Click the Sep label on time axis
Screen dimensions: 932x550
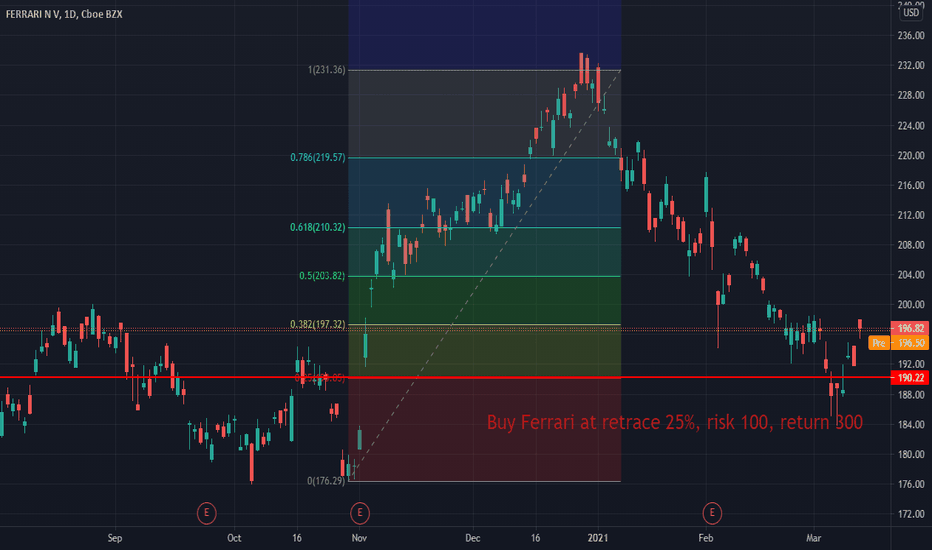click(115, 538)
